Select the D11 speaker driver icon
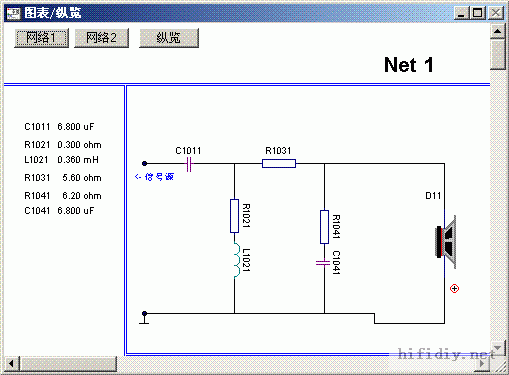 click(446, 242)
